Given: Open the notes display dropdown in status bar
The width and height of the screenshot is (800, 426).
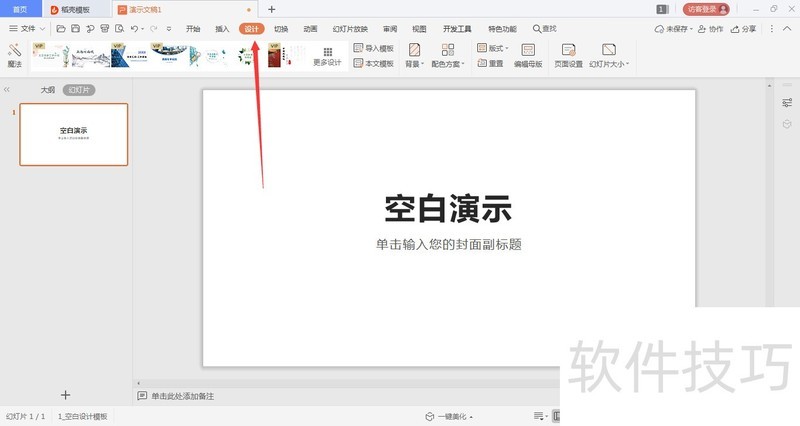Looking at the screenshot, I should coord(540,416).
